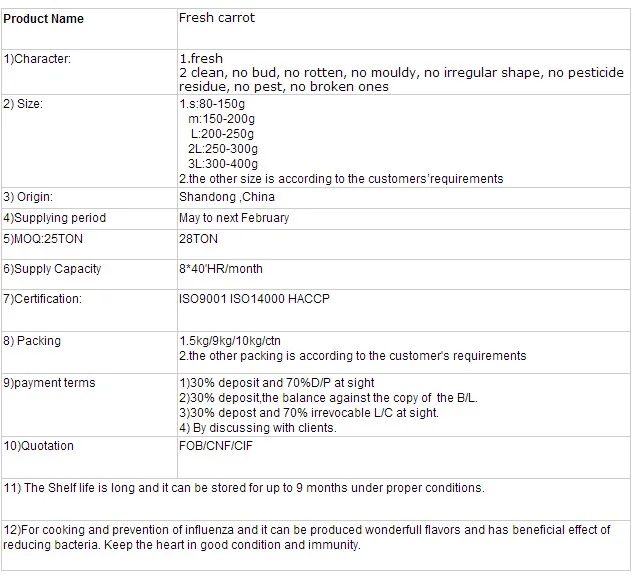Click the 9)payment terms label
635x576 pixels.
(49, 383)
